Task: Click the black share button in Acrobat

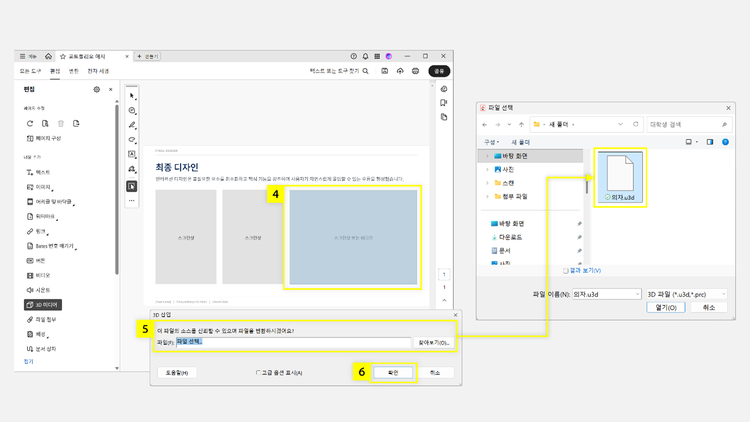Action: 439,71
